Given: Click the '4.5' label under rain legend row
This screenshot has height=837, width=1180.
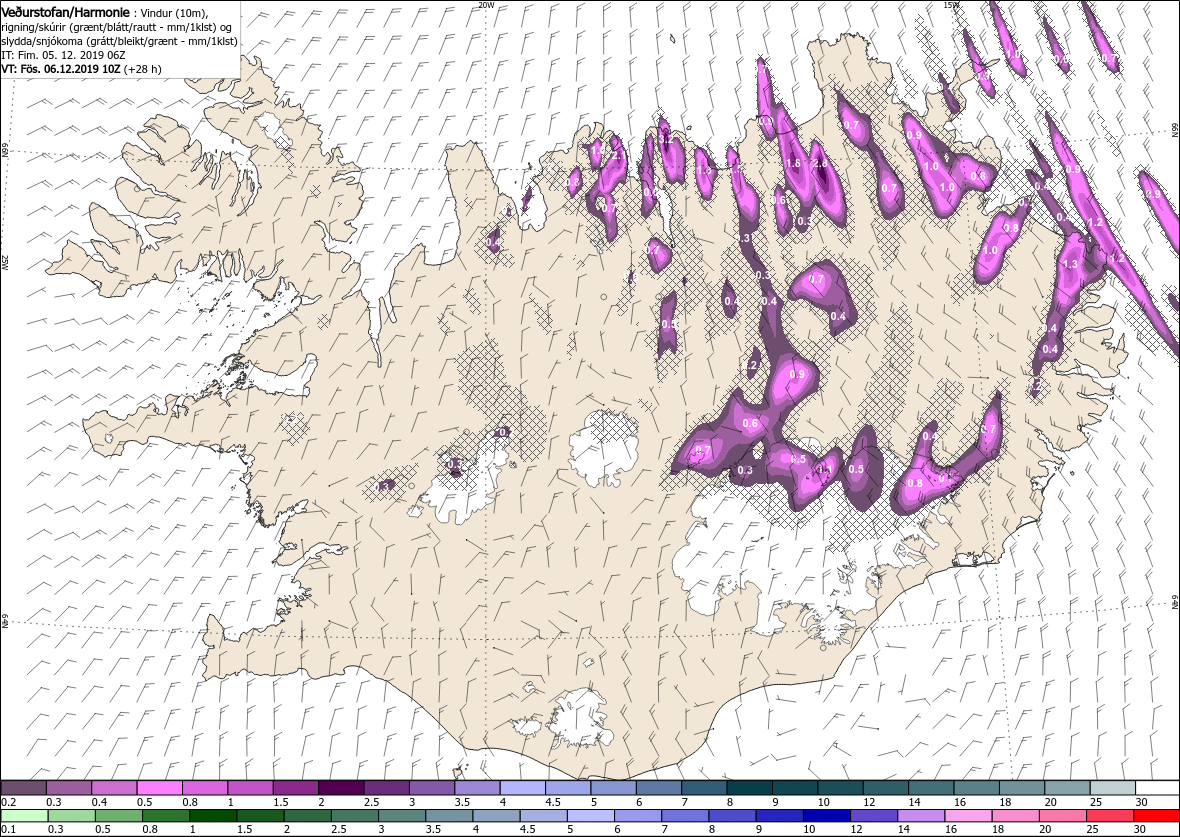Looking at the screenshot, I should 528,829.
